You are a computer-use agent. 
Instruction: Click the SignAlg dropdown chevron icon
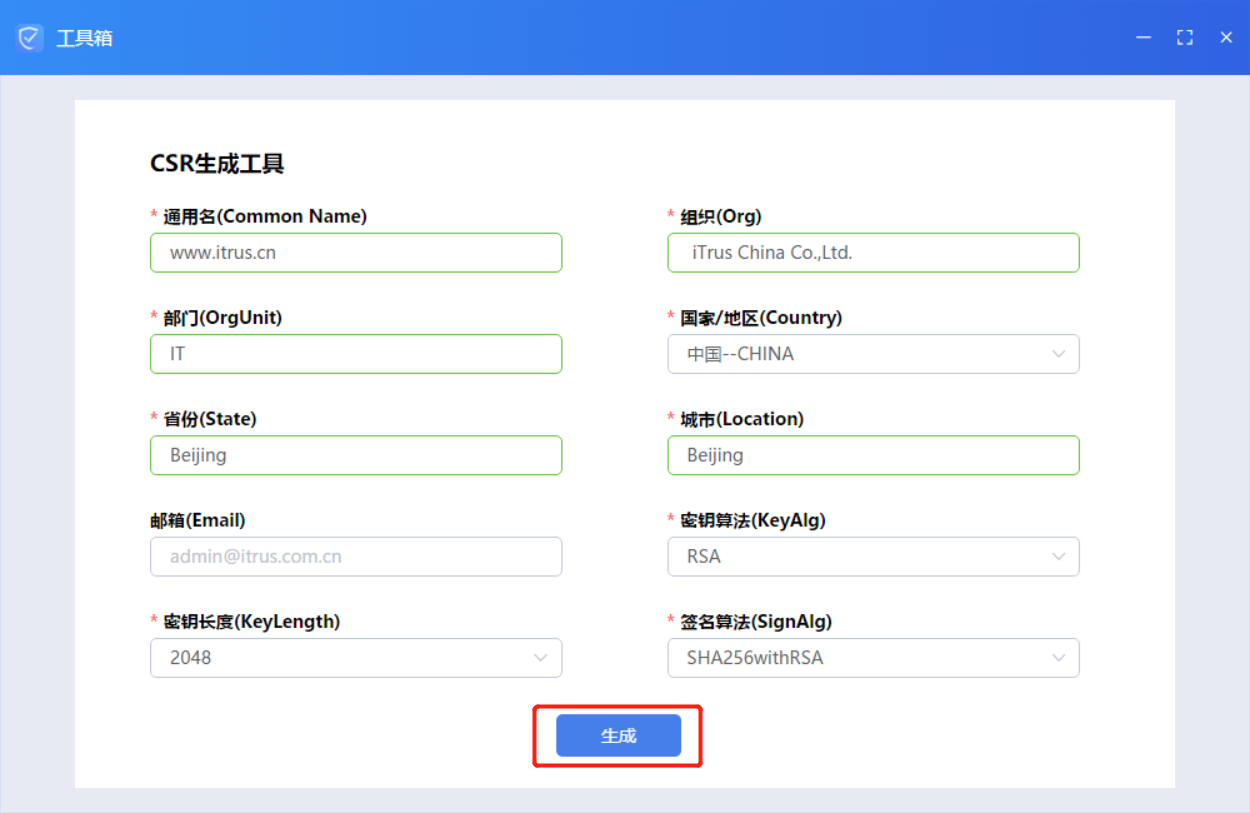point(1058,657)
